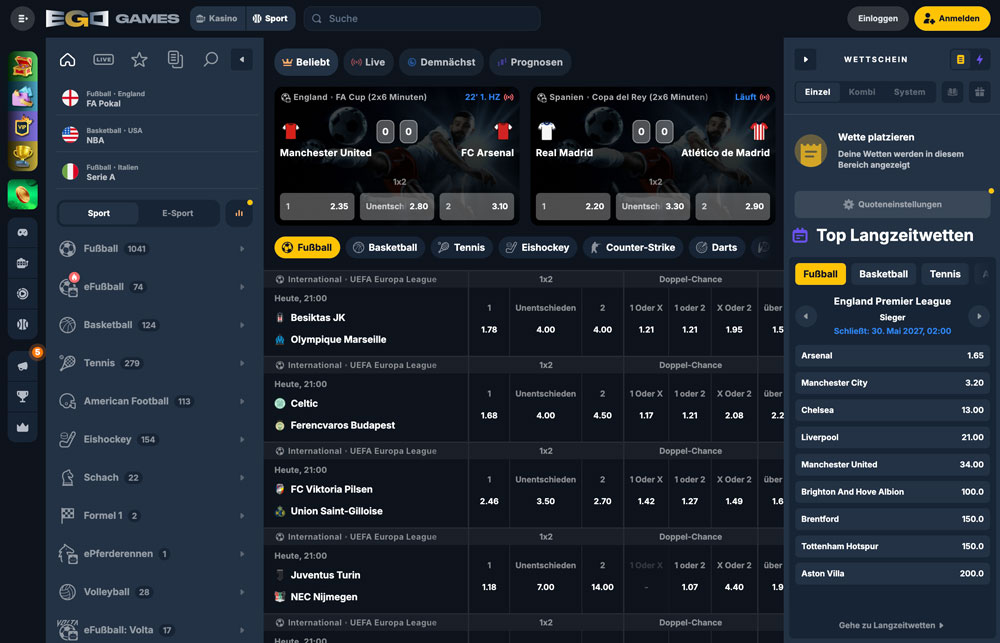
Task: Open the gamepad icon in left rail
Action: click(x=22, y=232)
